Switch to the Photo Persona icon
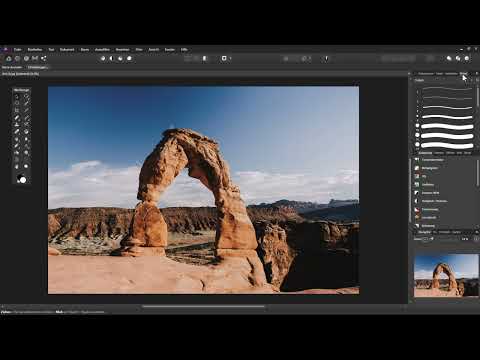This screenshot has height=360, width=480. point(9,58)
